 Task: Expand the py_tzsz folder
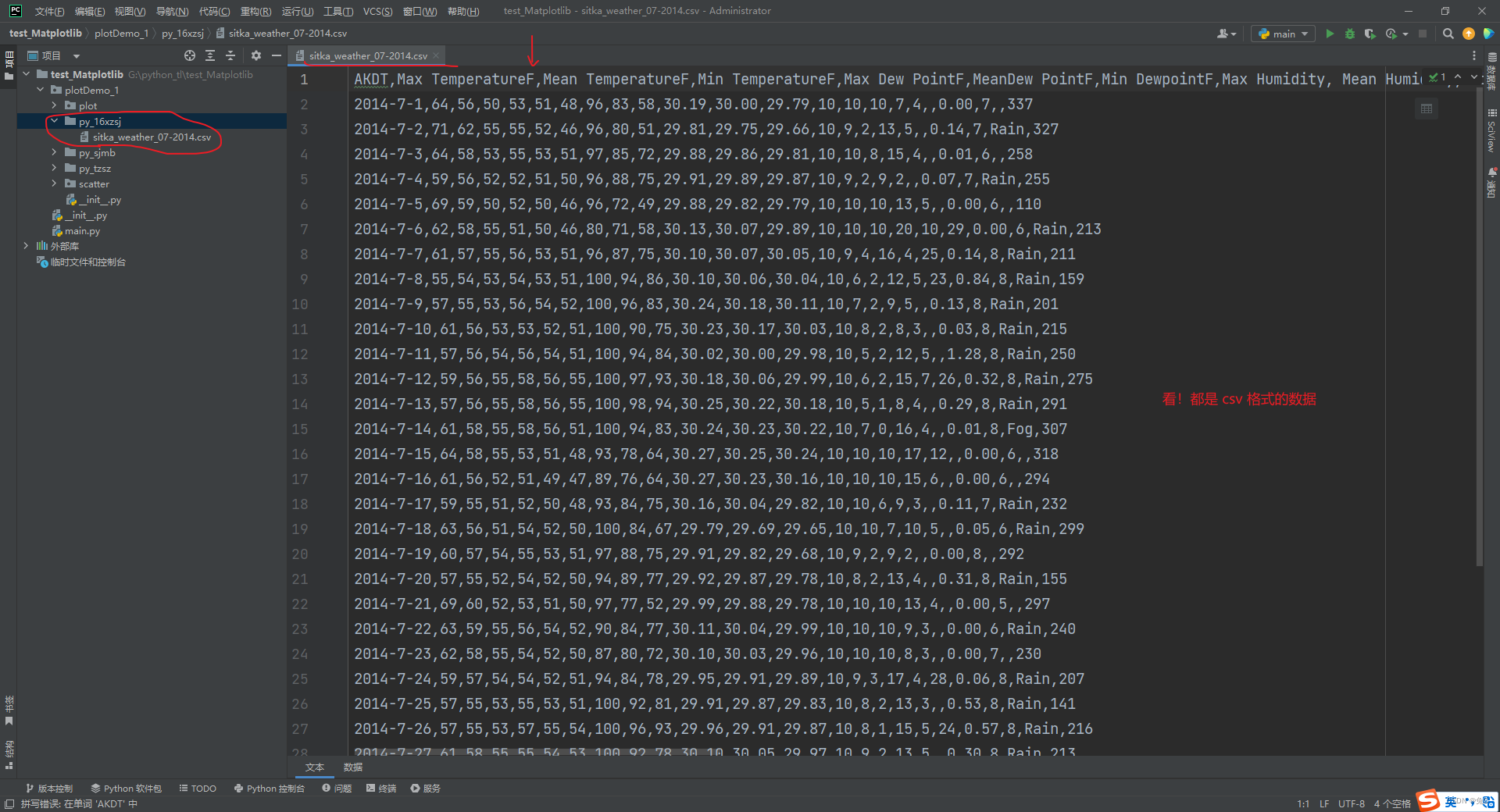pos(54,168)
